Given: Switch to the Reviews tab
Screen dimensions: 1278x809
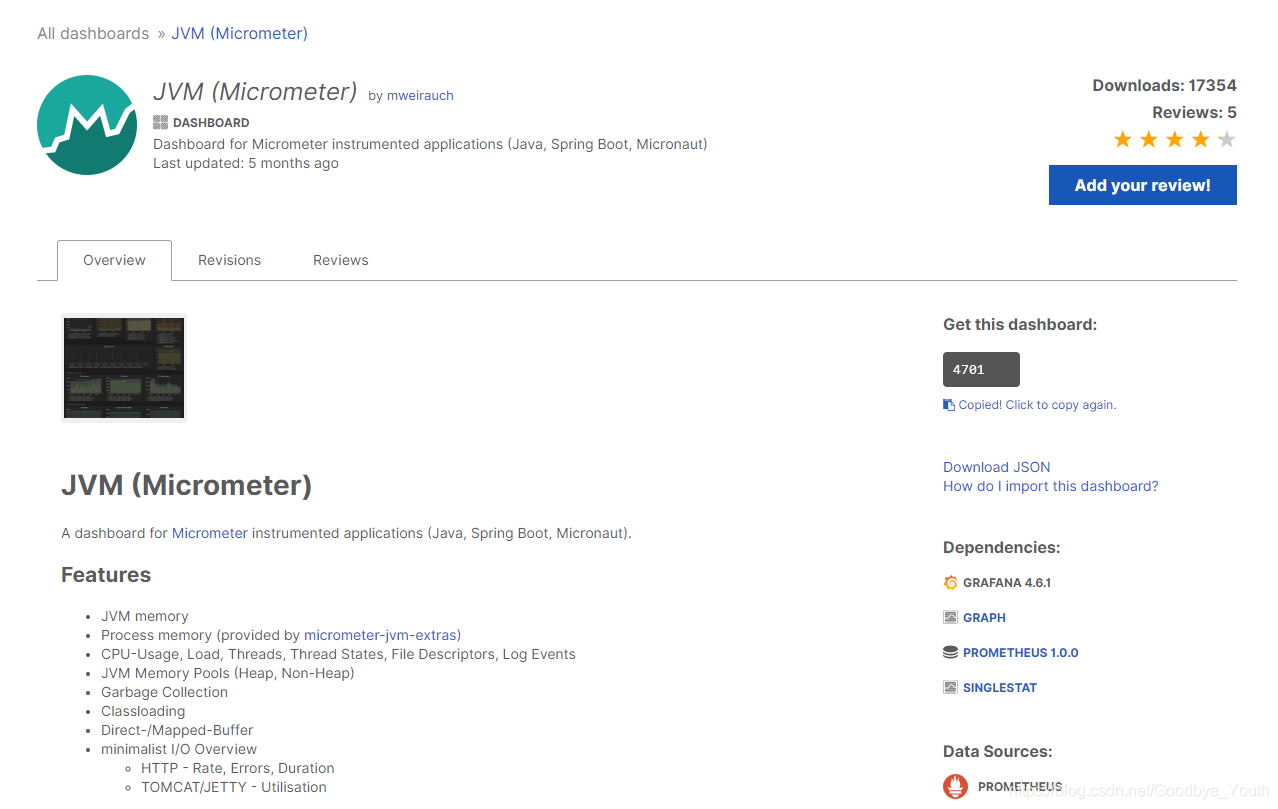Looking at the screenshot, I should pyautogui.click(x=341, y=260).
